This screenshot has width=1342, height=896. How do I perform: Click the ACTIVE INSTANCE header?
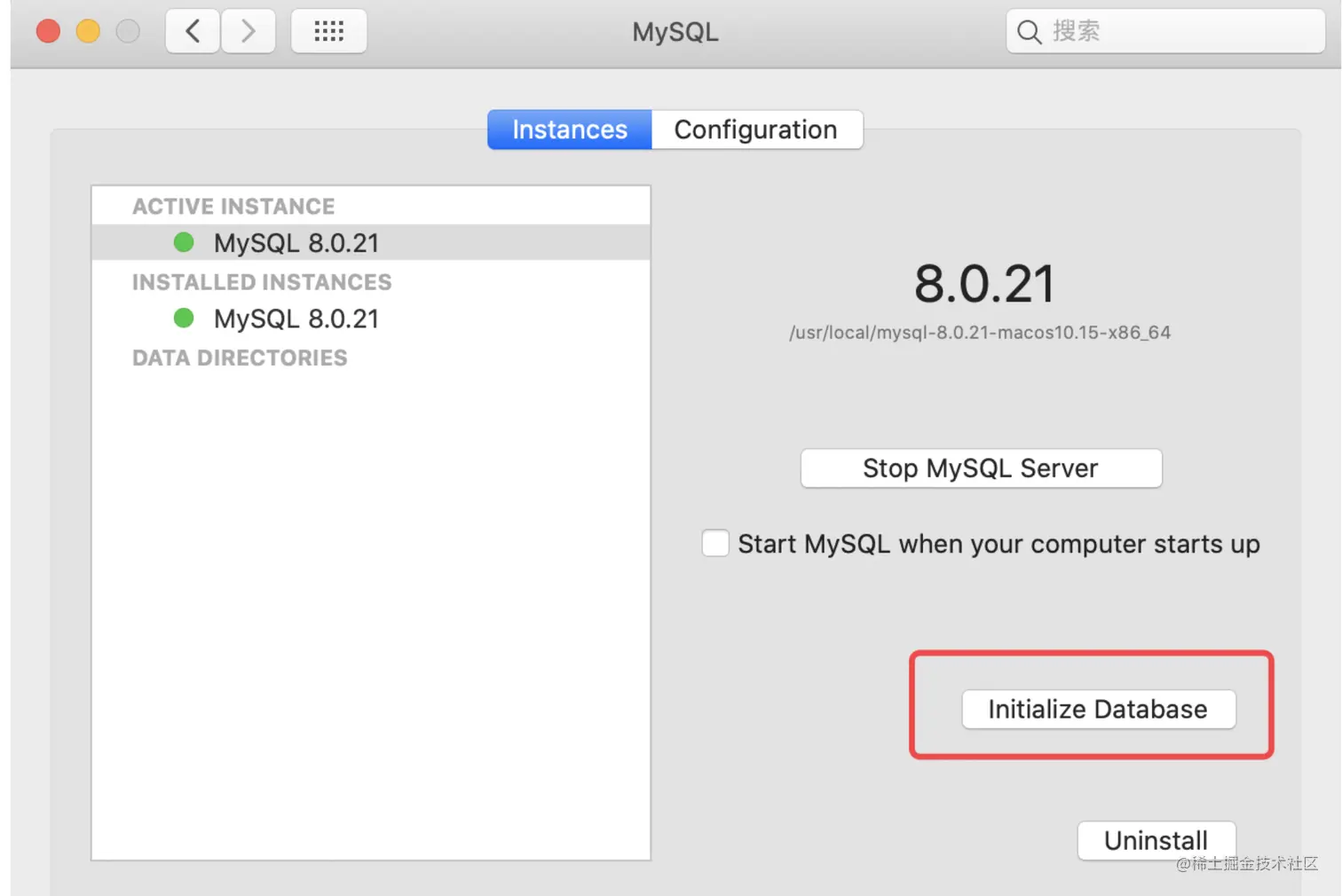coord(233,206)
